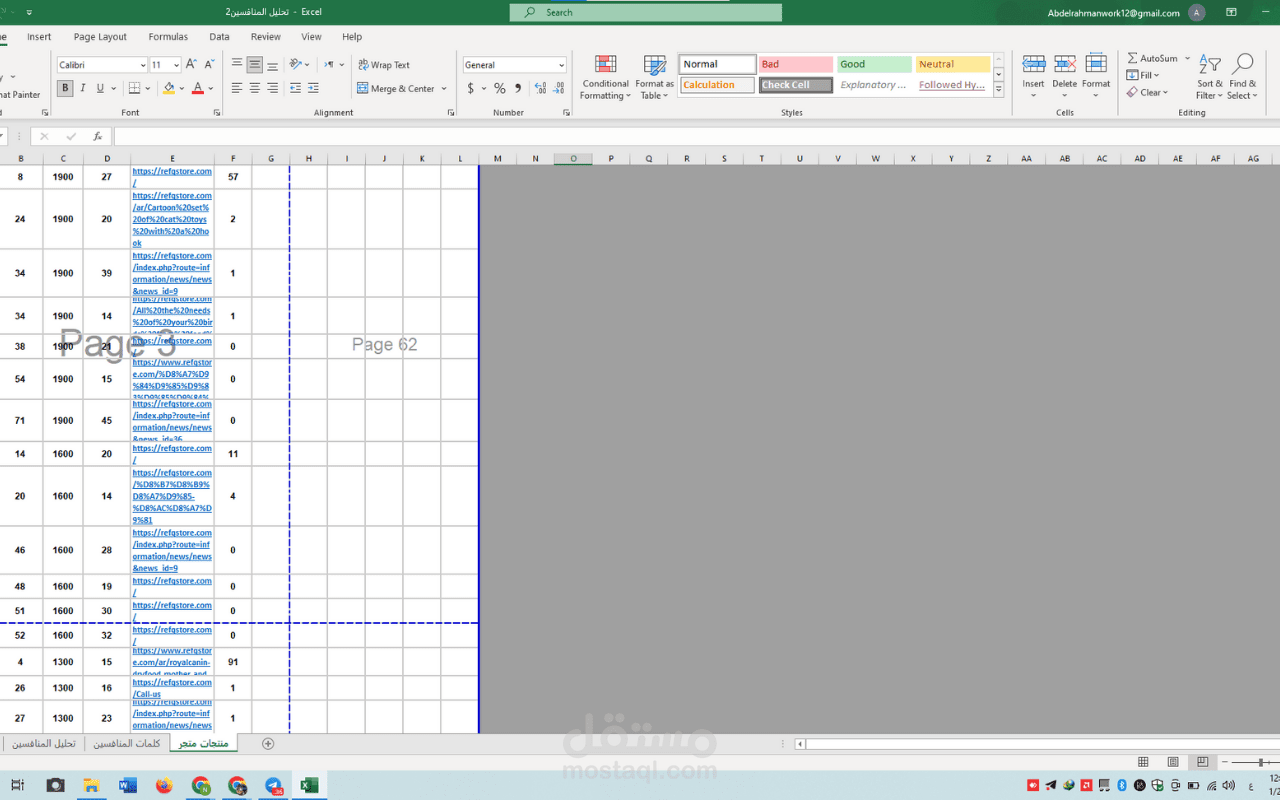1280x800 pixels.
Task: Toggle center horizontal alignment
Action: pos(255,88)
